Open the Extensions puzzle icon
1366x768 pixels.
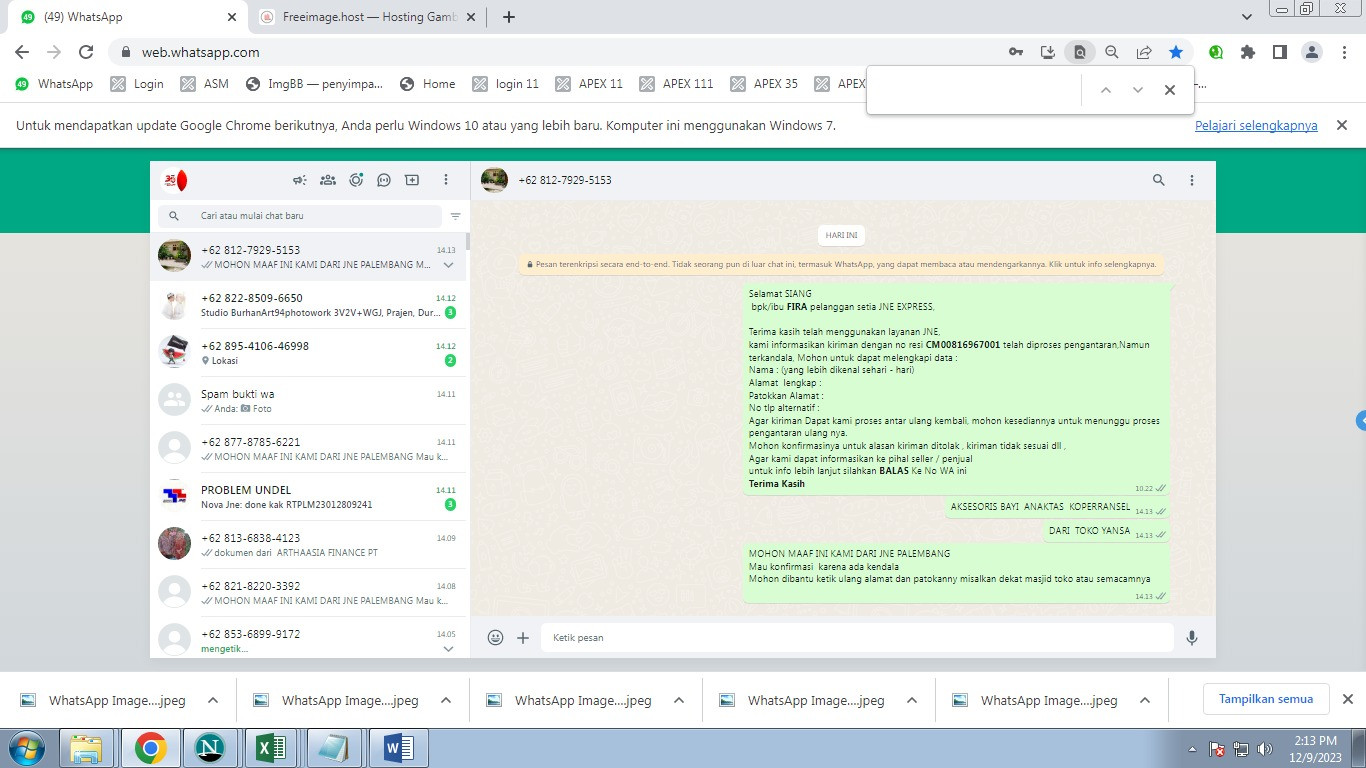click(x=1248, y=52)
